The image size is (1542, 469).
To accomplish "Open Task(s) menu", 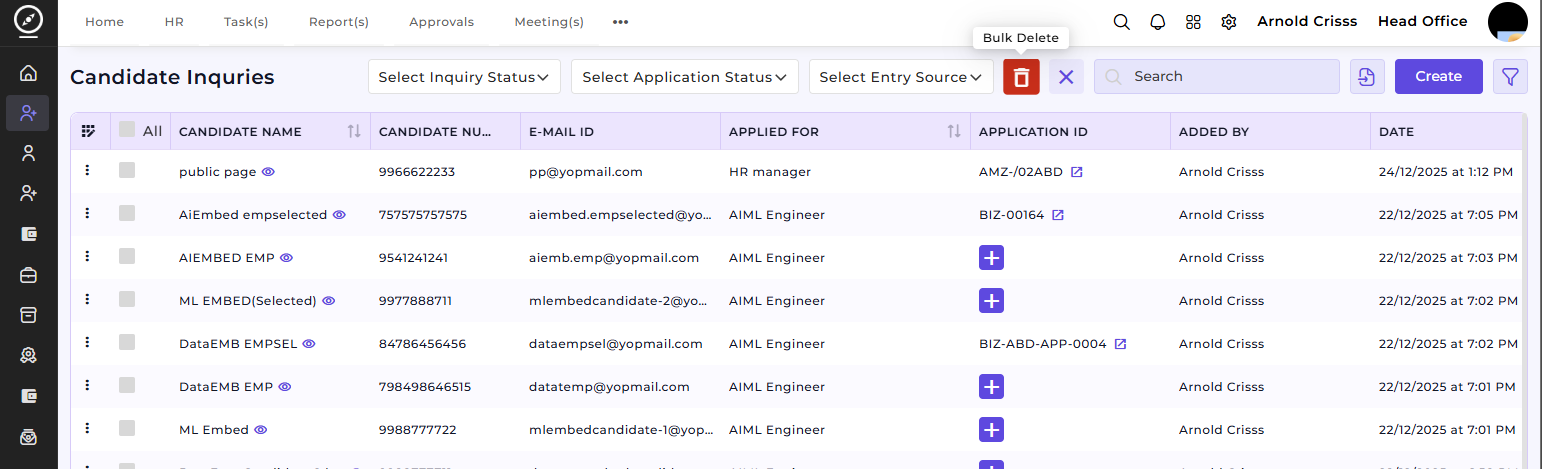I will point(246,22).
